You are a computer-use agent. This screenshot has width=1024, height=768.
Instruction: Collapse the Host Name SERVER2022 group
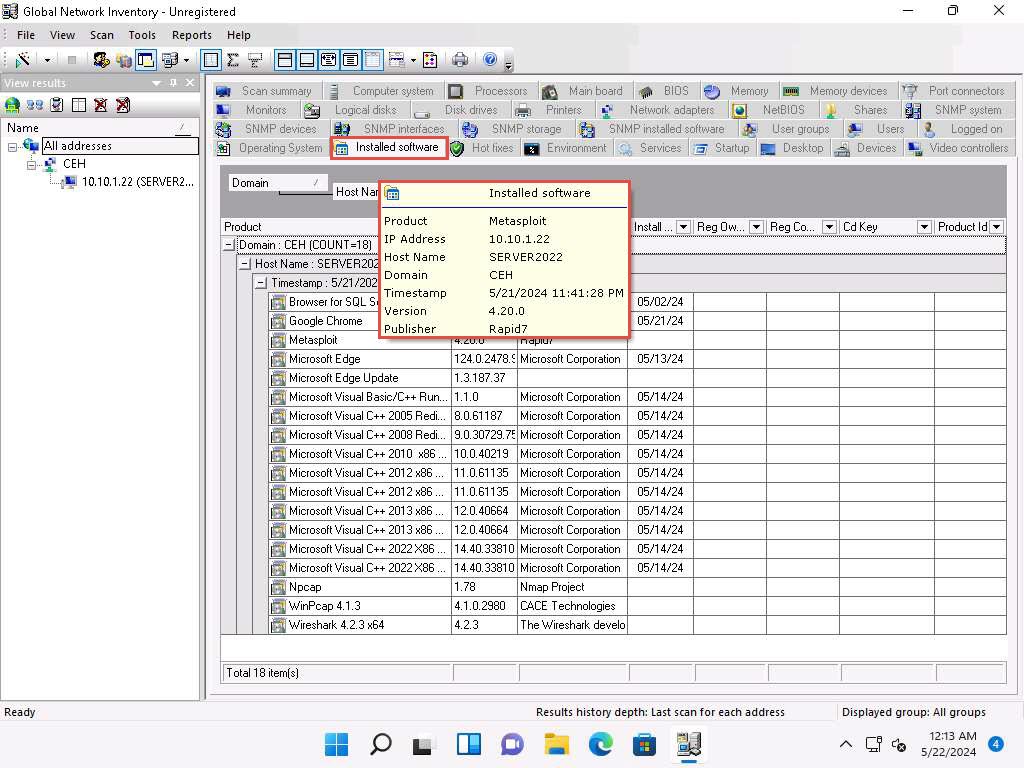tap(245, 264)
